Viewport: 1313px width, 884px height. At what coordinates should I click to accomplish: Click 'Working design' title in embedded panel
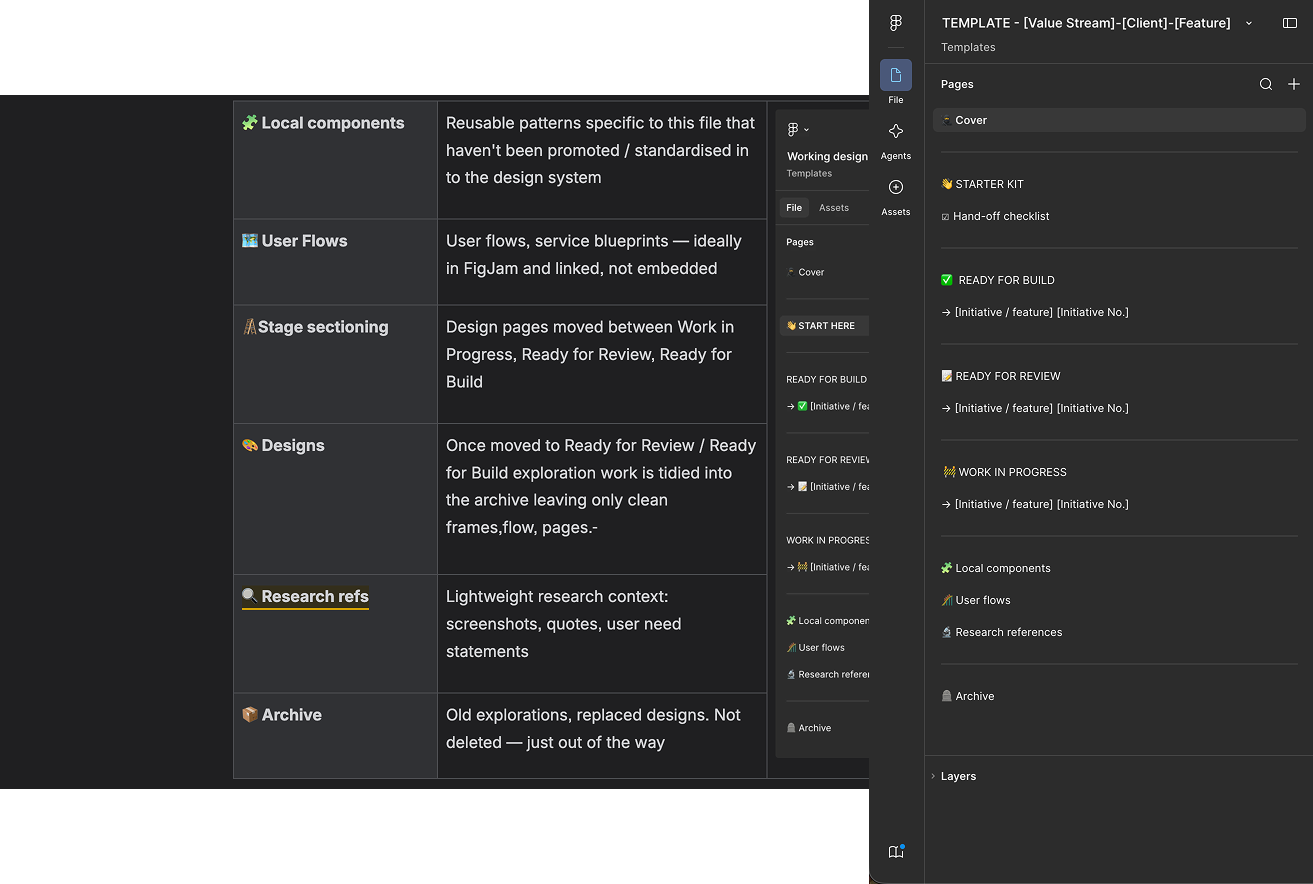pos(827,156)
